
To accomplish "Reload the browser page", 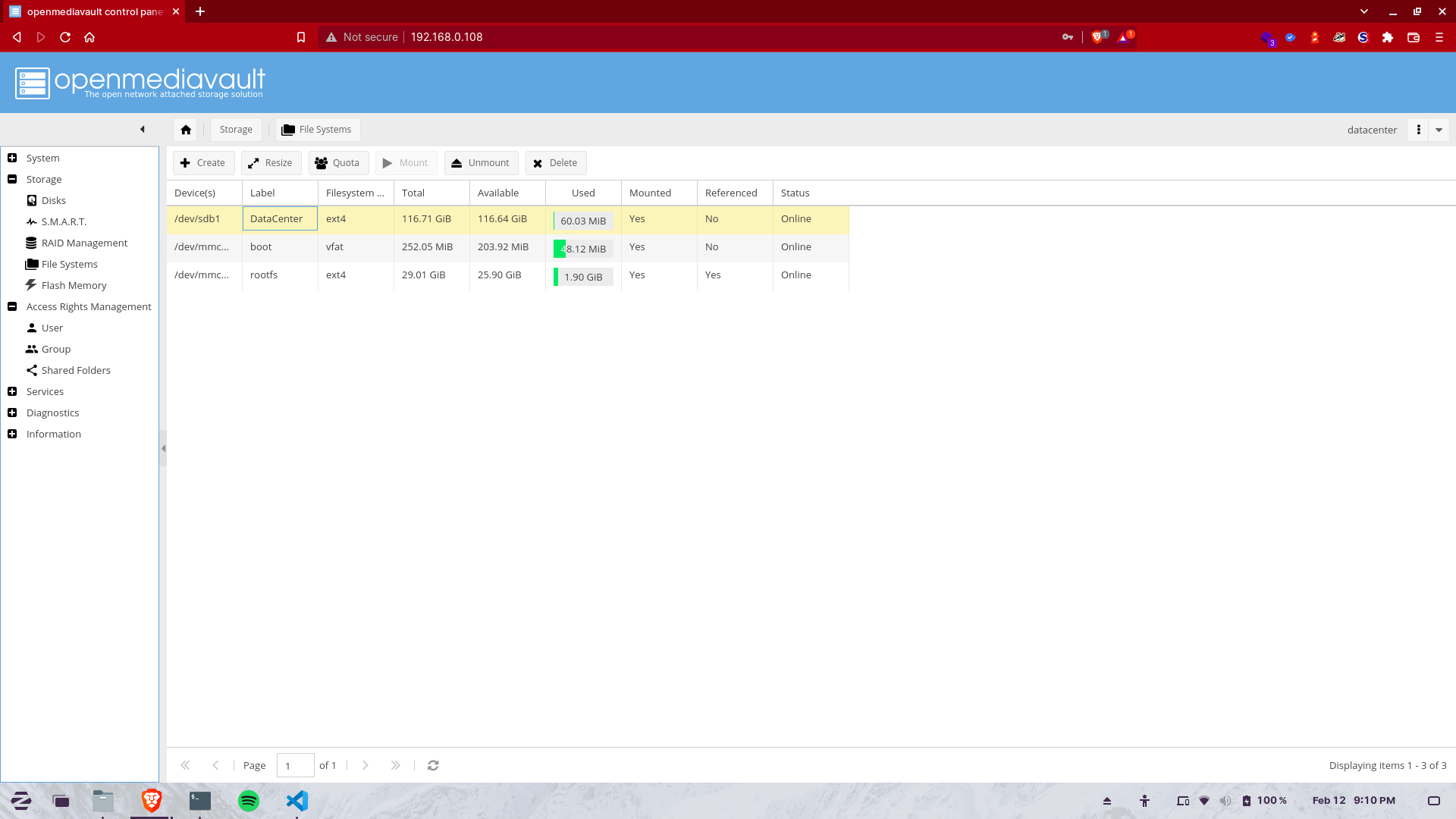I will [x=65, y=37].
